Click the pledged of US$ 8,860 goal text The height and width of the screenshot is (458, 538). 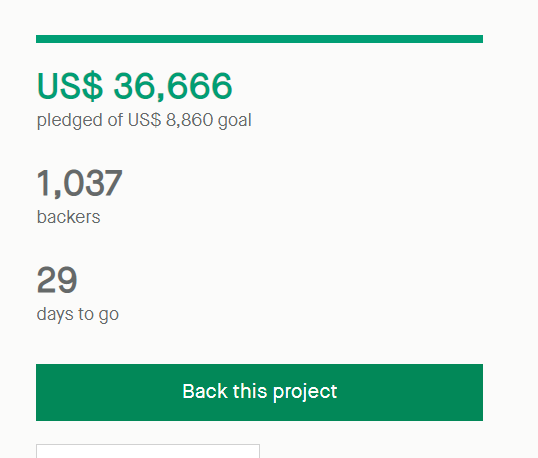pyautogui.click(x=144, y=120)
